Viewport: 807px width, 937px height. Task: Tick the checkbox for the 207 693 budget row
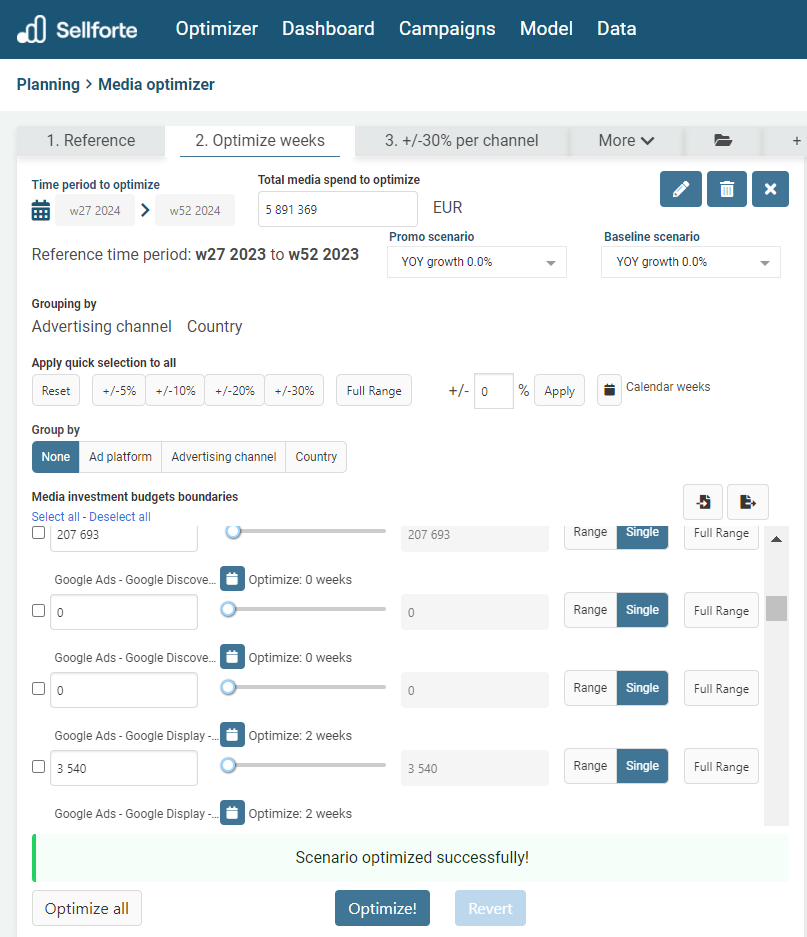pos(39,533)
